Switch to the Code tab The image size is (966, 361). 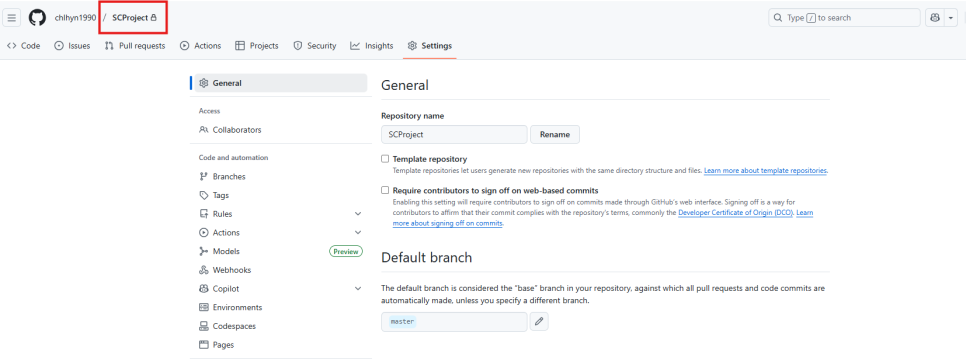[x=23, y=46]
